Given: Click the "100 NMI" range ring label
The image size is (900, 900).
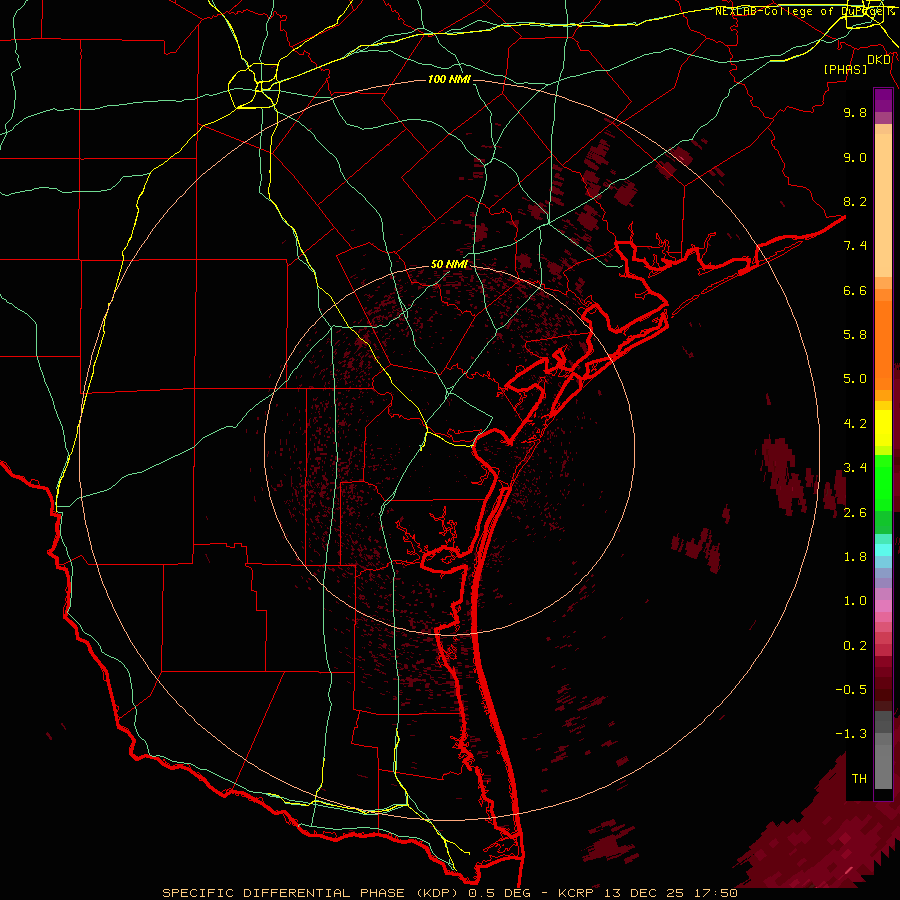Looking at the screenshot, I should pos(449,79).
